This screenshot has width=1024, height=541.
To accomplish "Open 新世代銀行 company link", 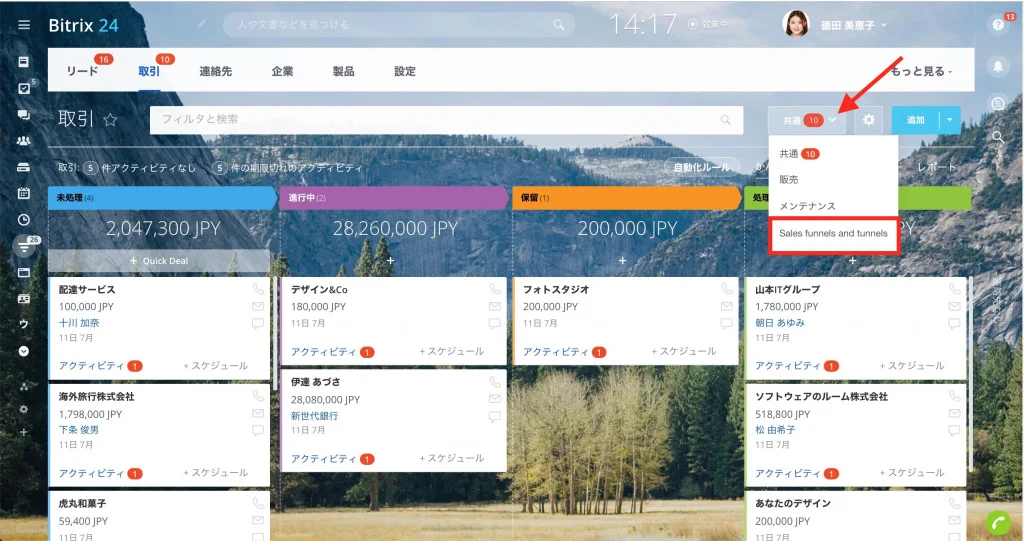I will coord(314,416).
